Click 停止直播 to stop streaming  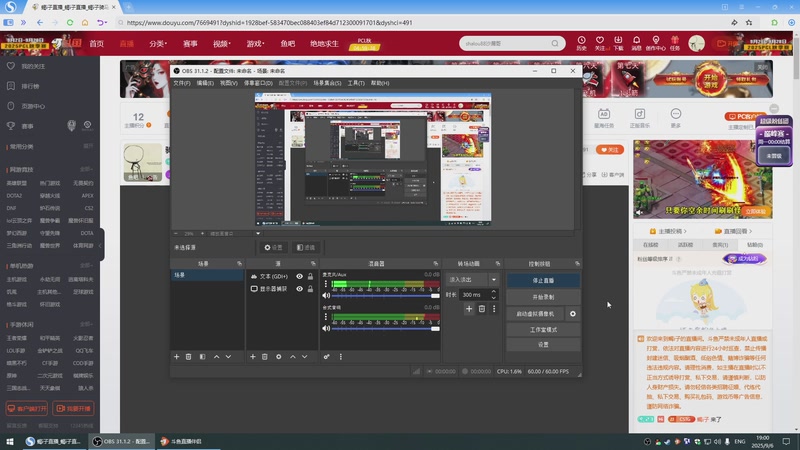point(543,281)
